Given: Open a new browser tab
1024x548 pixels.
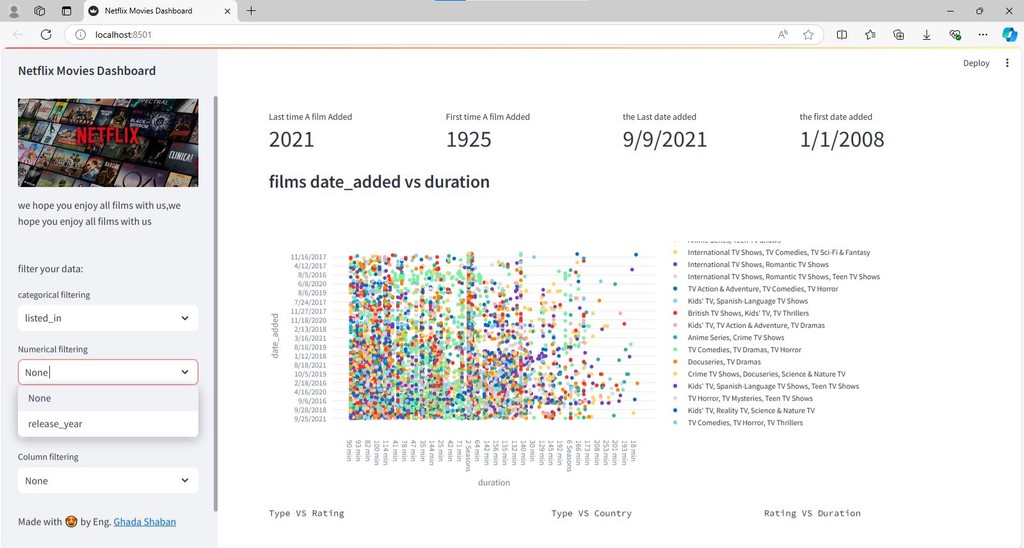Looking at the screenshot, I should pos(251,10).
